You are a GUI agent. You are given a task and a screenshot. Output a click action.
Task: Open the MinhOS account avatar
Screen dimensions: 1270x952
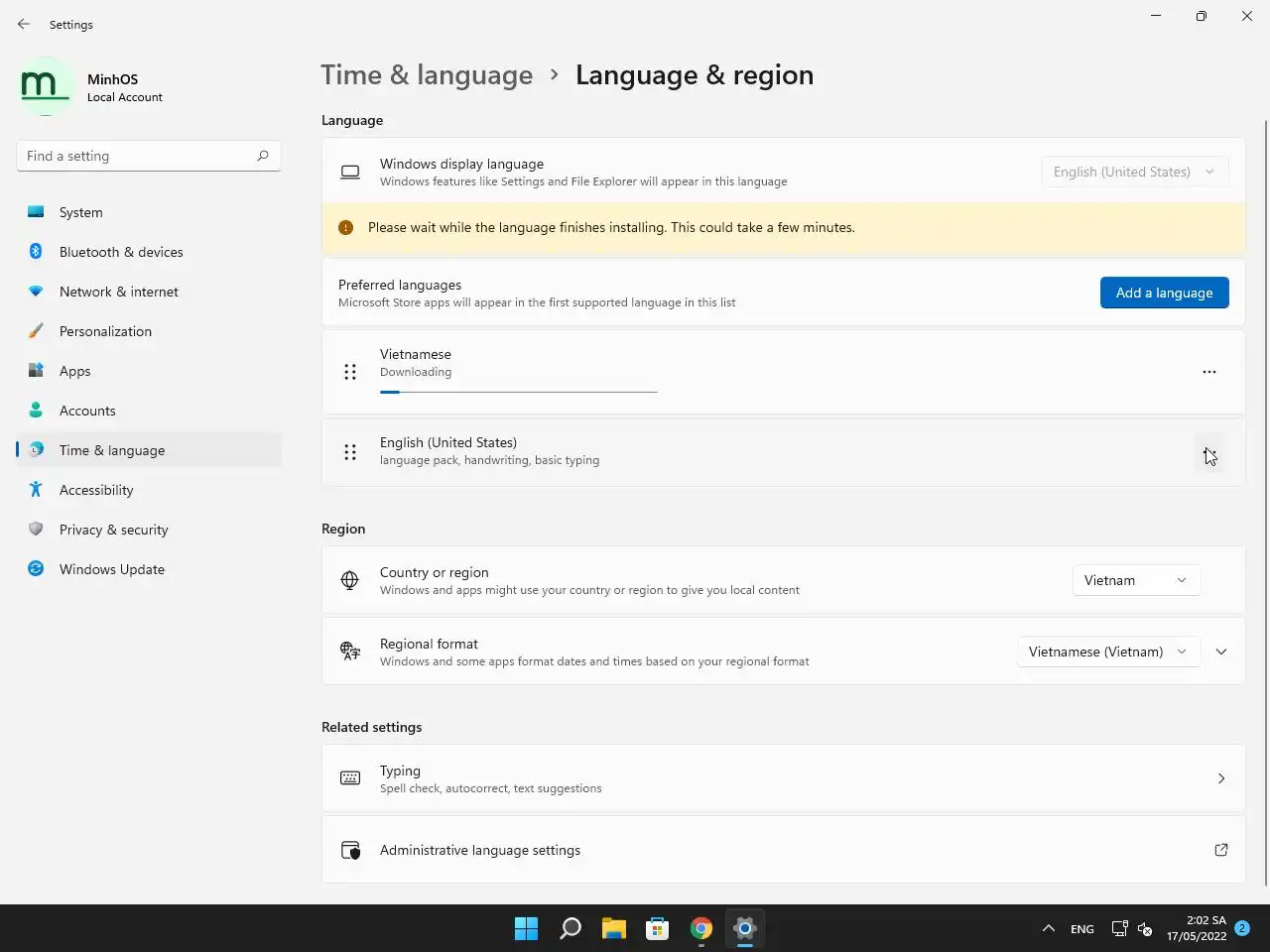coord(46,87)
